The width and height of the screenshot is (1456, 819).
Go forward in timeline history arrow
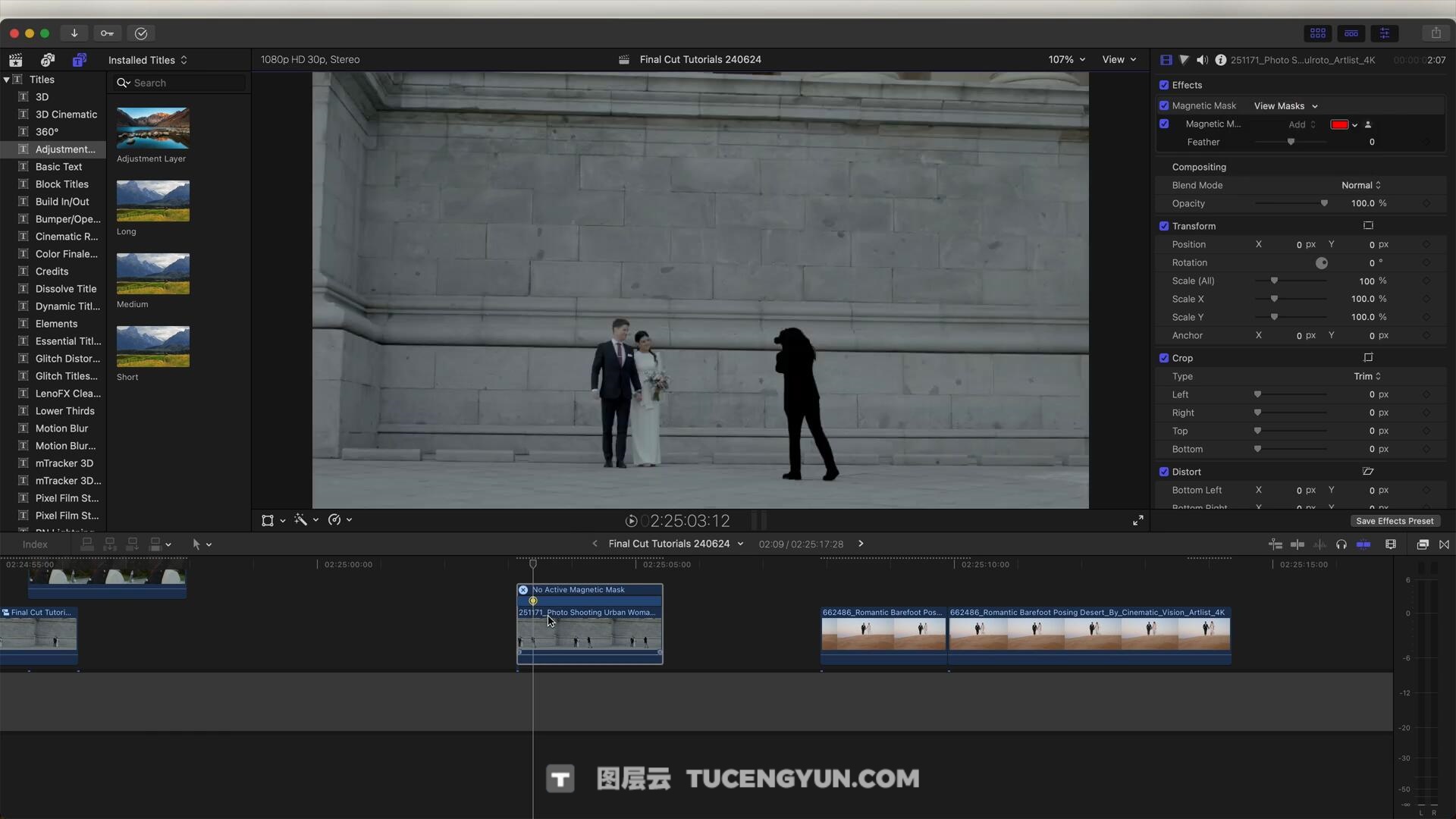point(861,544)
